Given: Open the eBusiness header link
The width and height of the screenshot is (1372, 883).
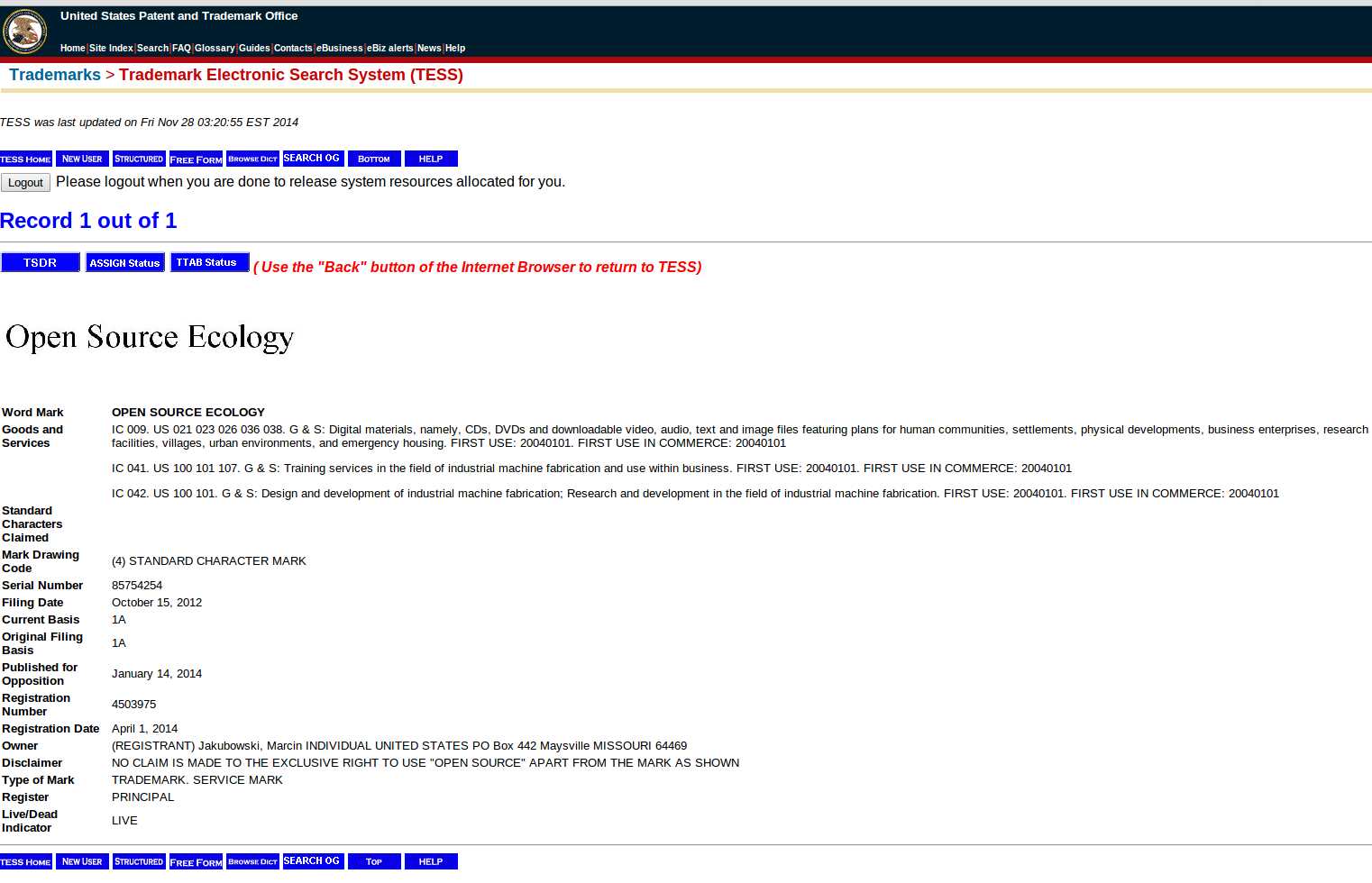Looking at the screenshot, I should coord(339,49).
